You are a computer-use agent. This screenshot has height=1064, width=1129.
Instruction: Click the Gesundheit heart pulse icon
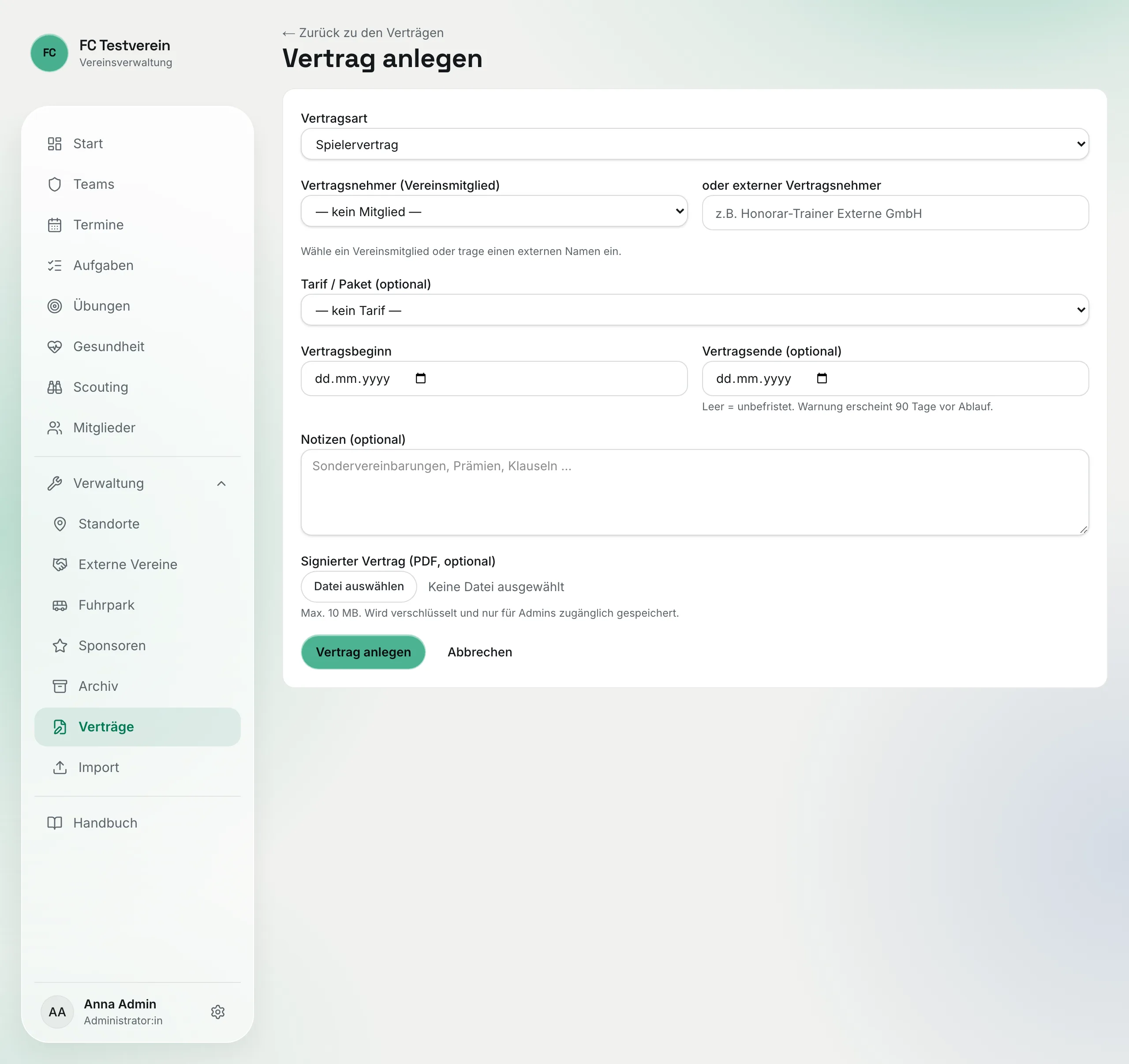[55, 347]
